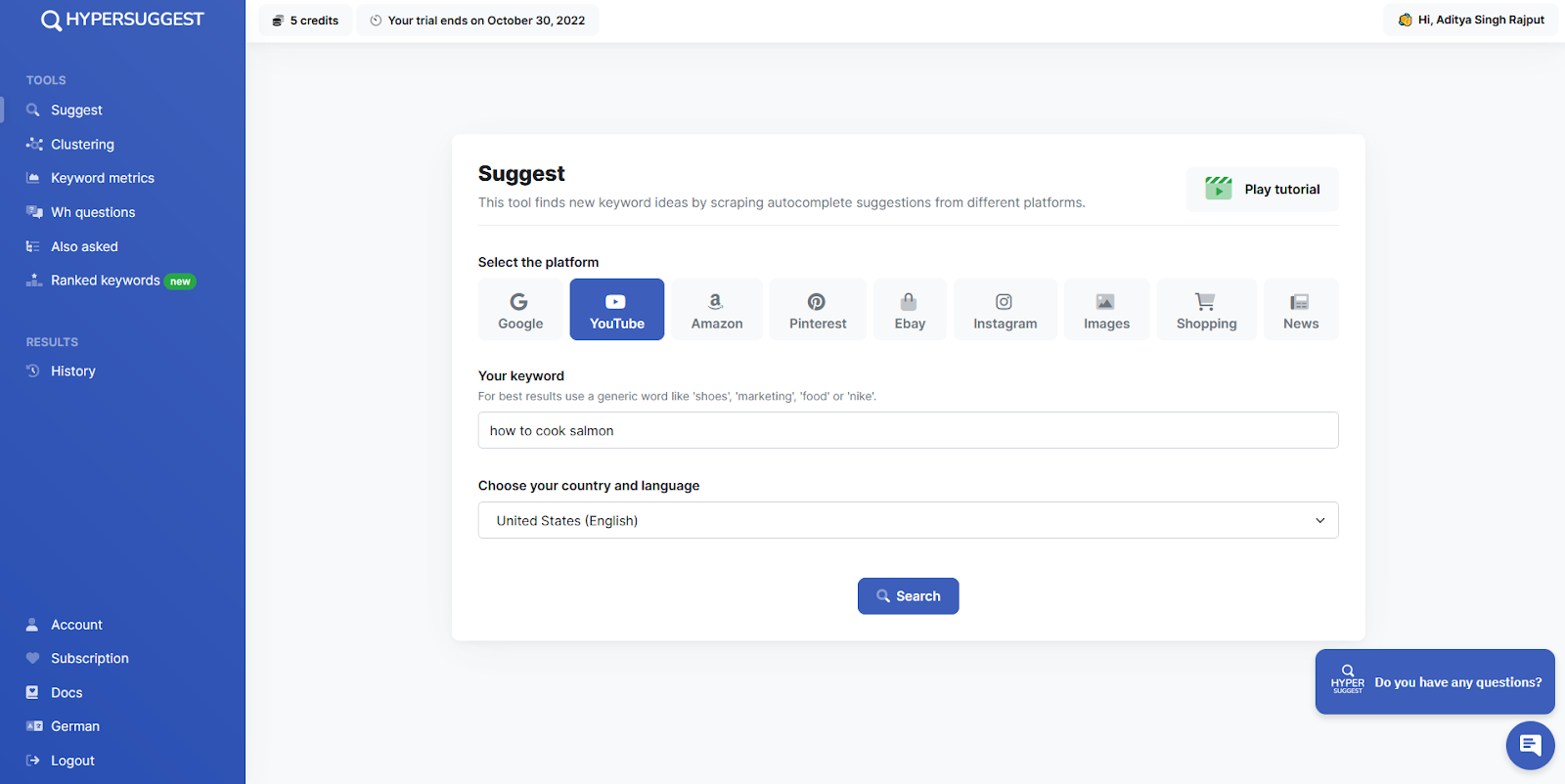1565x784 pixels.
Task: Open the Suggest tool in sidebar
Action: click(76, 110)
